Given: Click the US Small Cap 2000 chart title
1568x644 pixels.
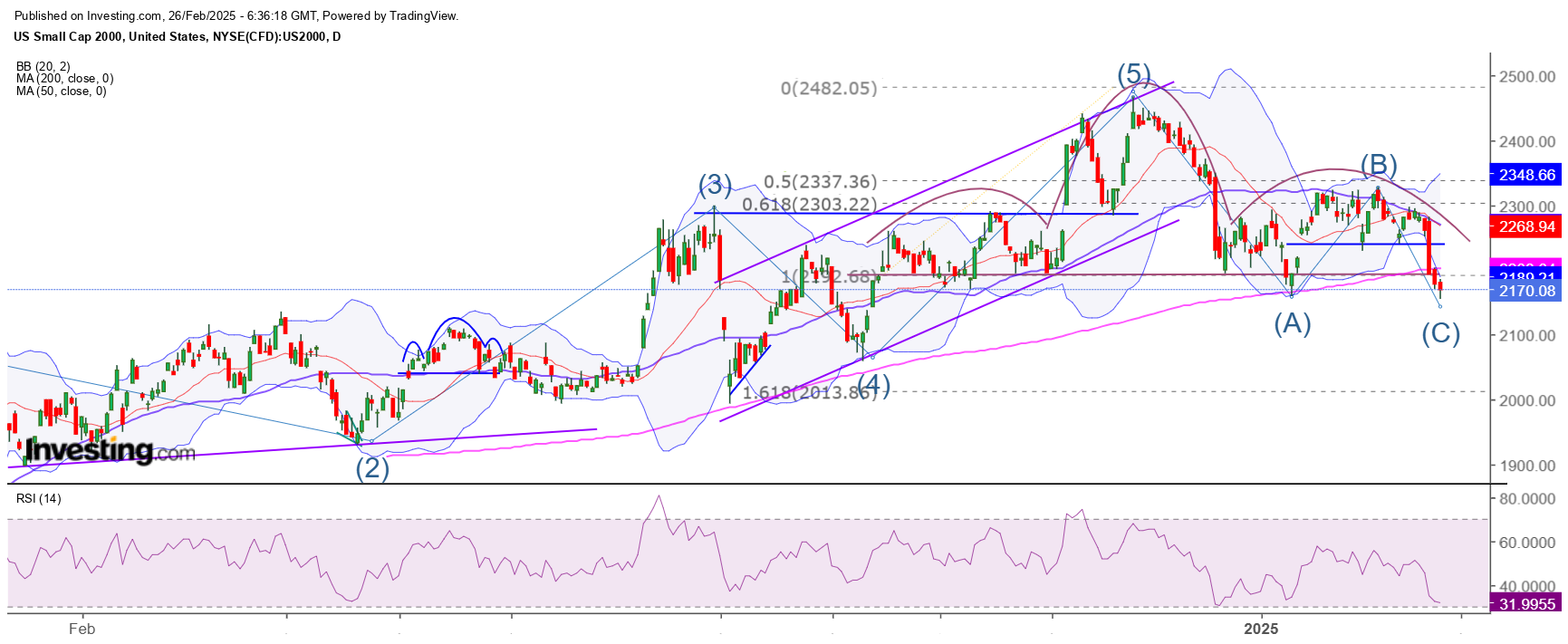Looking at the screenshot, I should coord(178,37).
